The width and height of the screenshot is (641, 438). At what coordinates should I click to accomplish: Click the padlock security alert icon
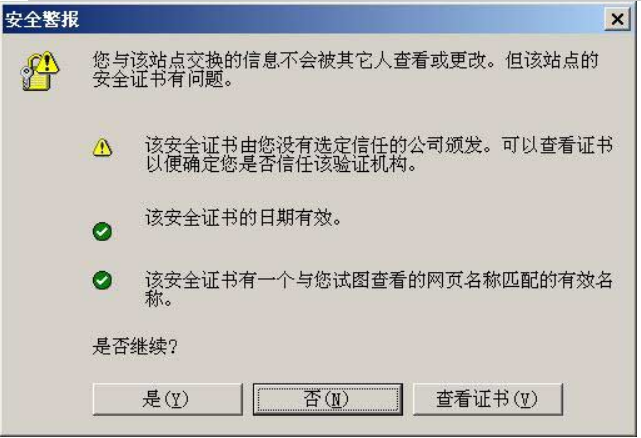coord(40,70)
